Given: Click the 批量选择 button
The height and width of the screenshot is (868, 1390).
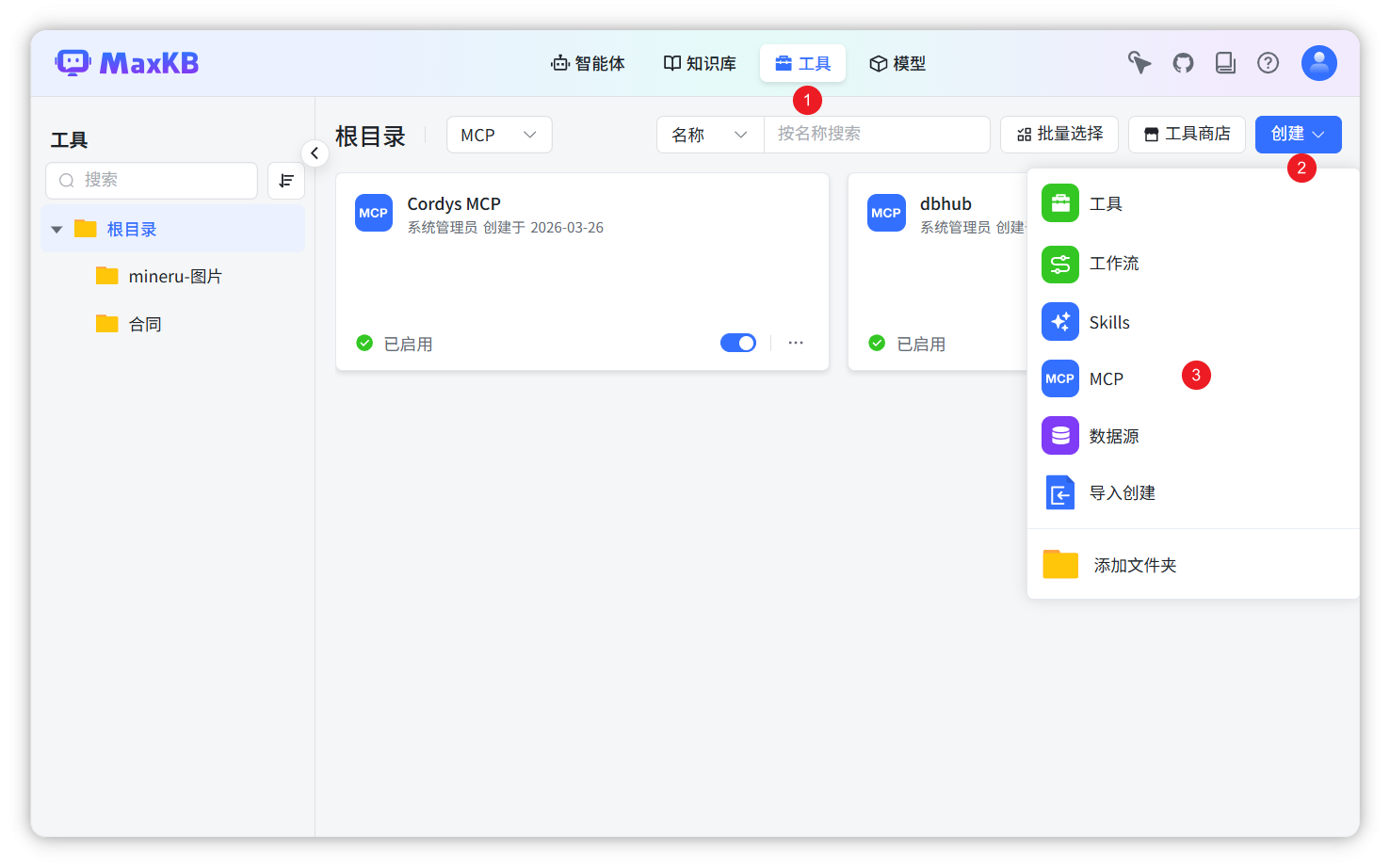Looking at the screenshot, I should click(x=1059, y=134).
